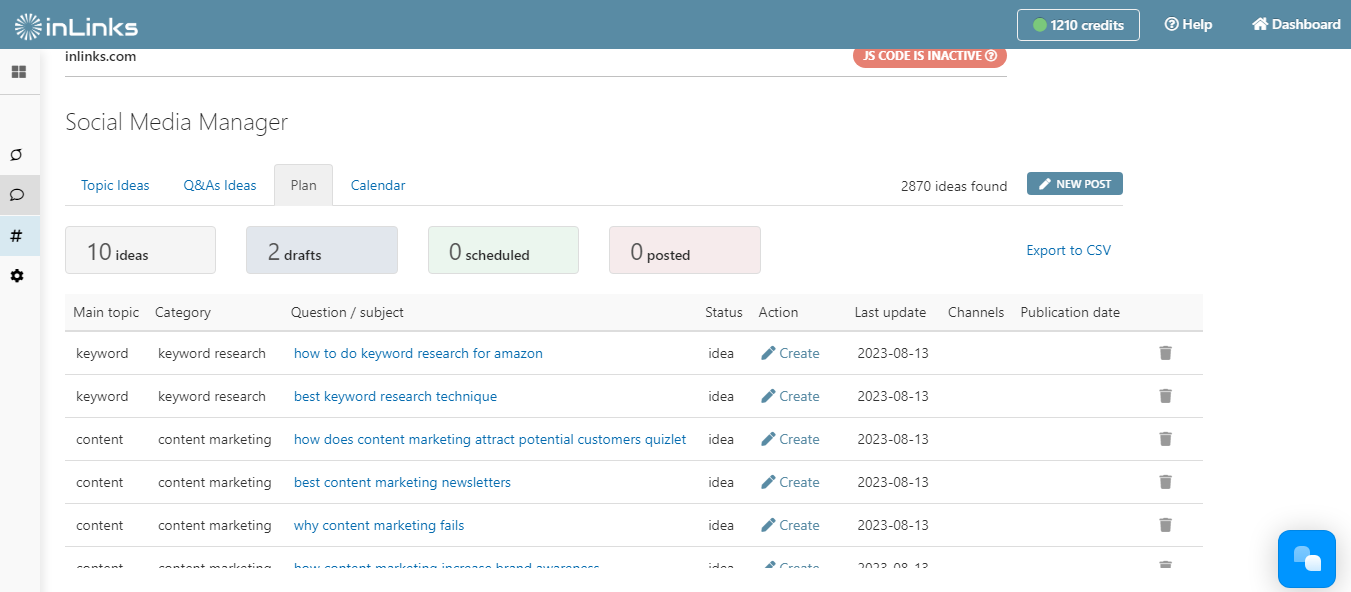Open 'best keyword research technique' link
This screenshot has height=592, width=1351.
pos(395,396)
